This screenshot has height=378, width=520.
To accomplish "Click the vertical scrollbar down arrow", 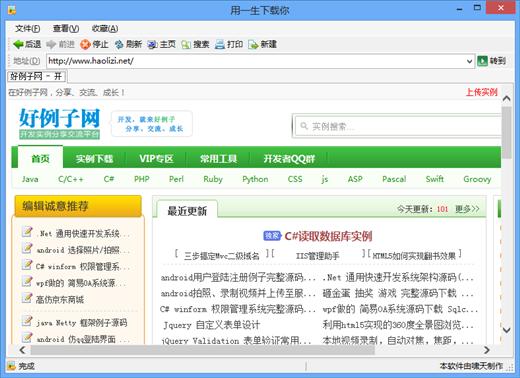I will point(507,330).
